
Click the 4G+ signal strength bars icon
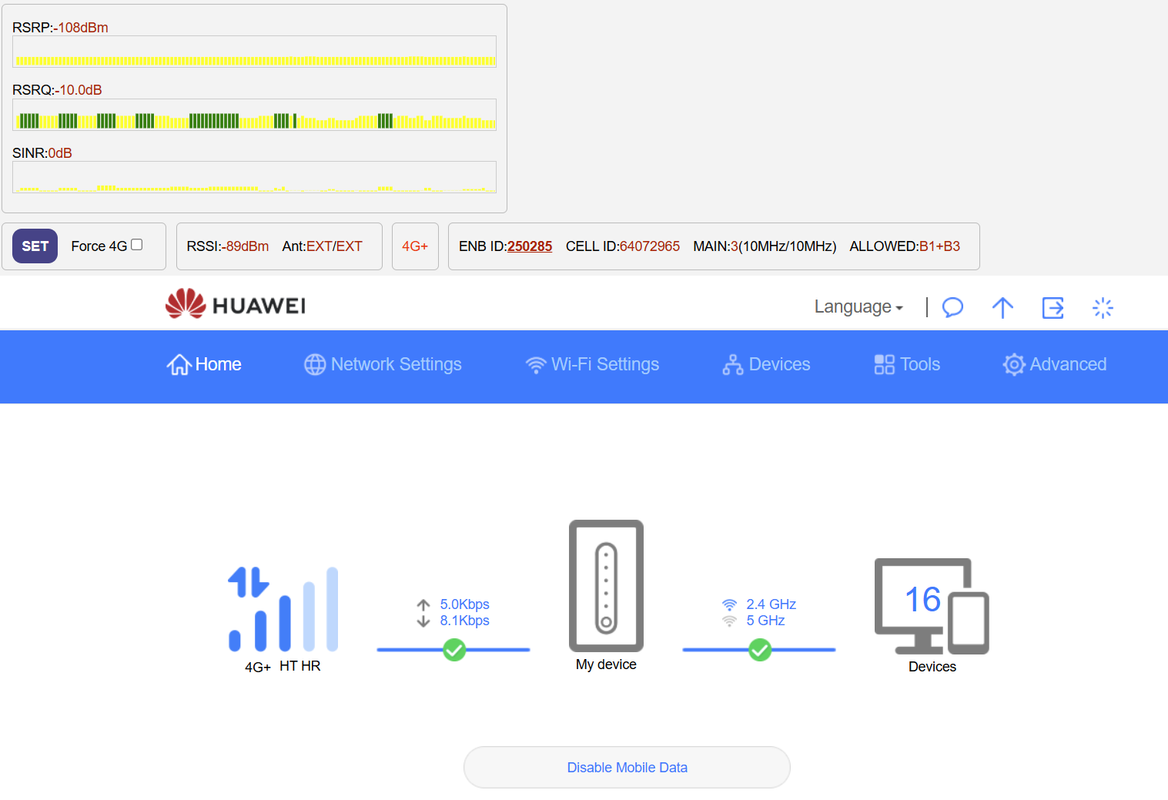point(283,609)
